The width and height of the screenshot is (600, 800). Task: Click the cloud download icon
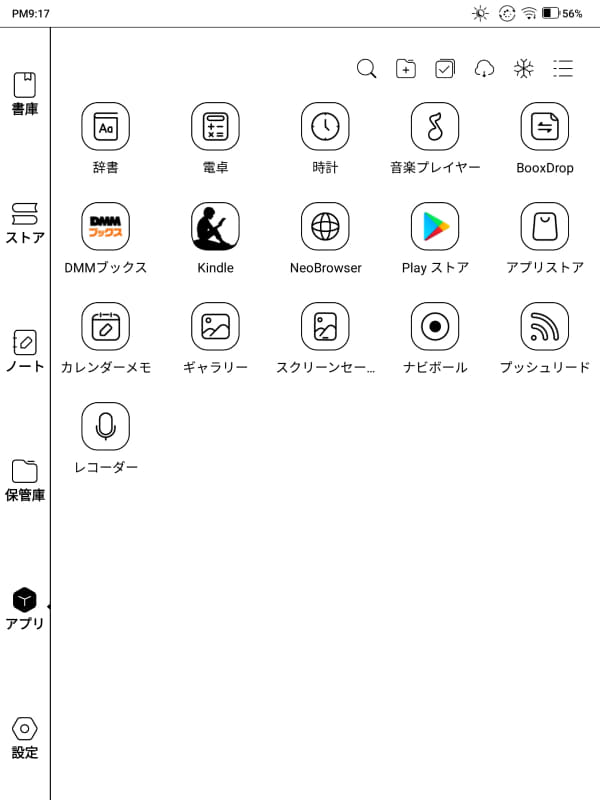pos(484,68)
